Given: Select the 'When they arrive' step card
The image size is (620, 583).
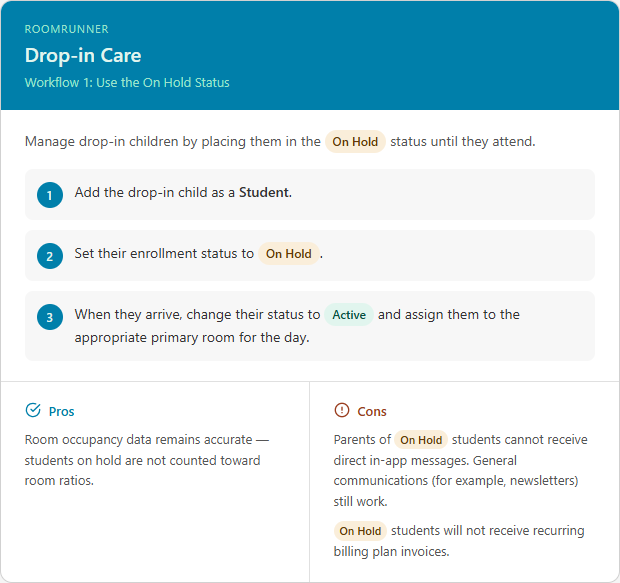Looking at the screenshot, I should 310,326.
